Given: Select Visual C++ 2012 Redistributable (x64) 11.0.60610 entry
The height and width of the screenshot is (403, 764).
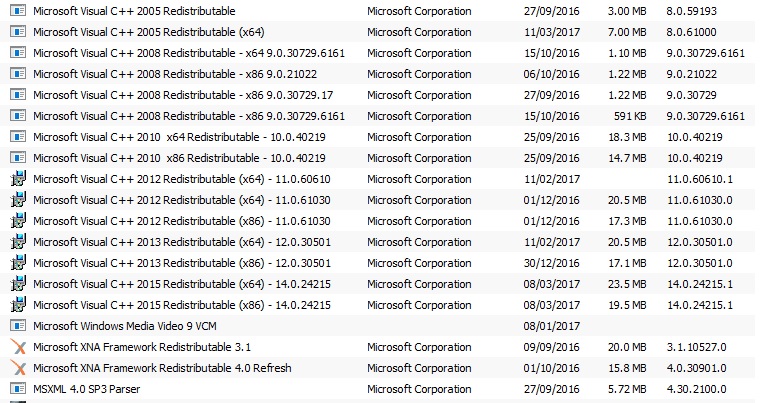Looking at the screenshot, I should pyautogui.click(x=182, y=179).
